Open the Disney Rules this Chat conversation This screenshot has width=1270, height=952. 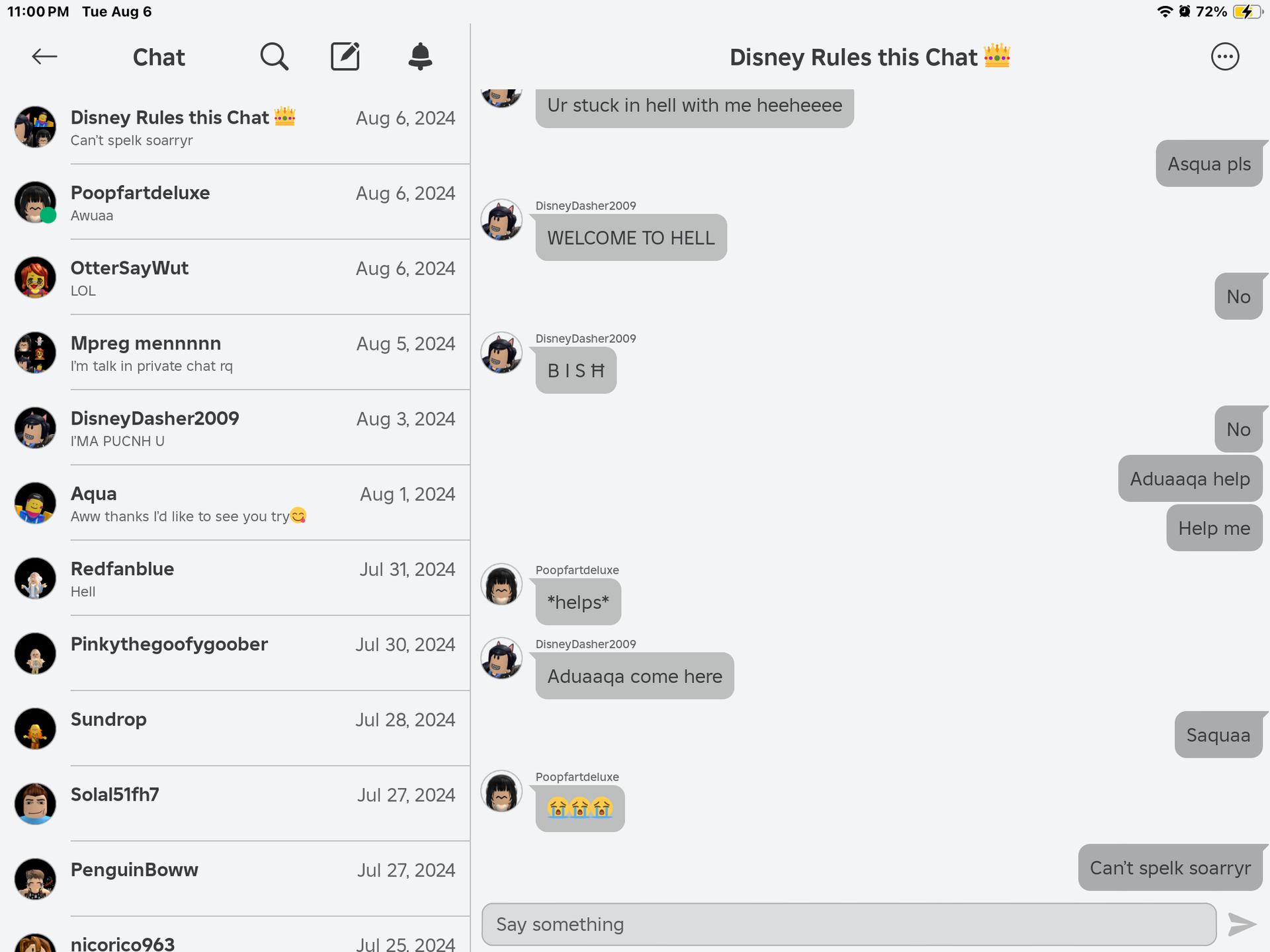coord(235,127)
